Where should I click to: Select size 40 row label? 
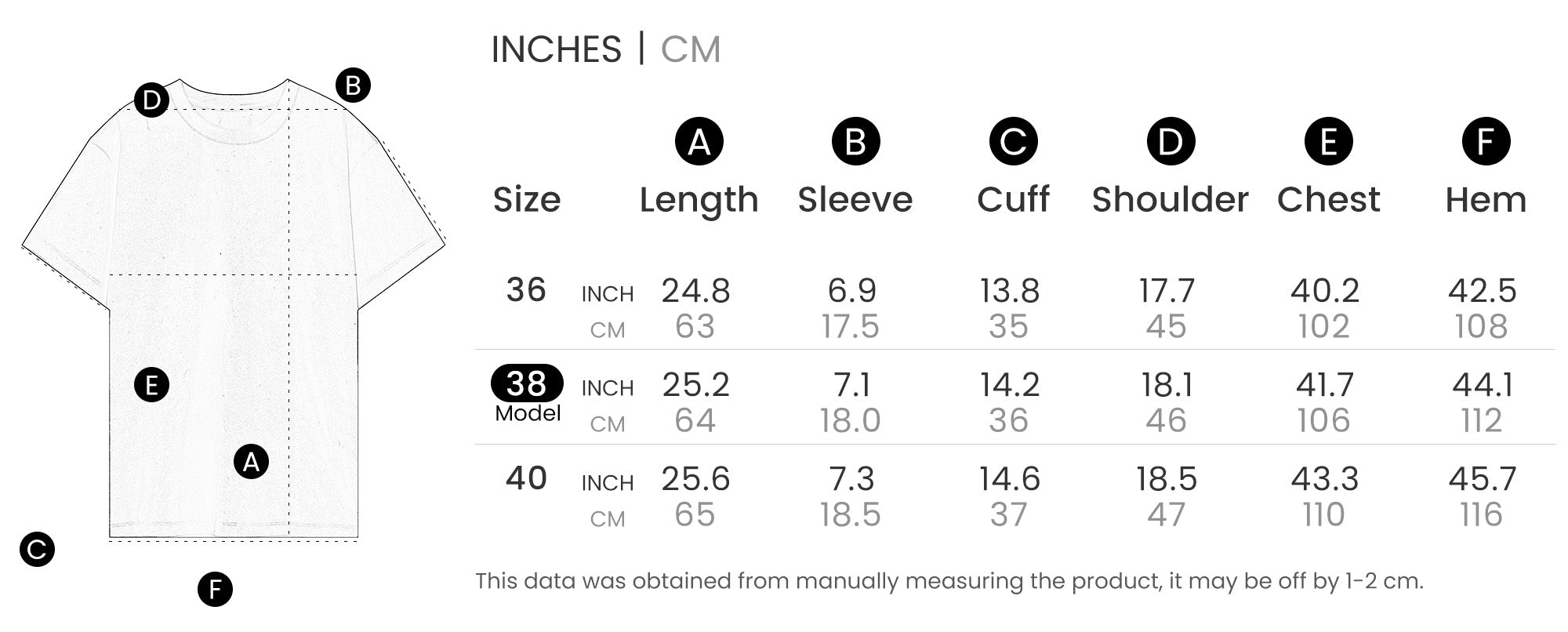pos(526,478)
